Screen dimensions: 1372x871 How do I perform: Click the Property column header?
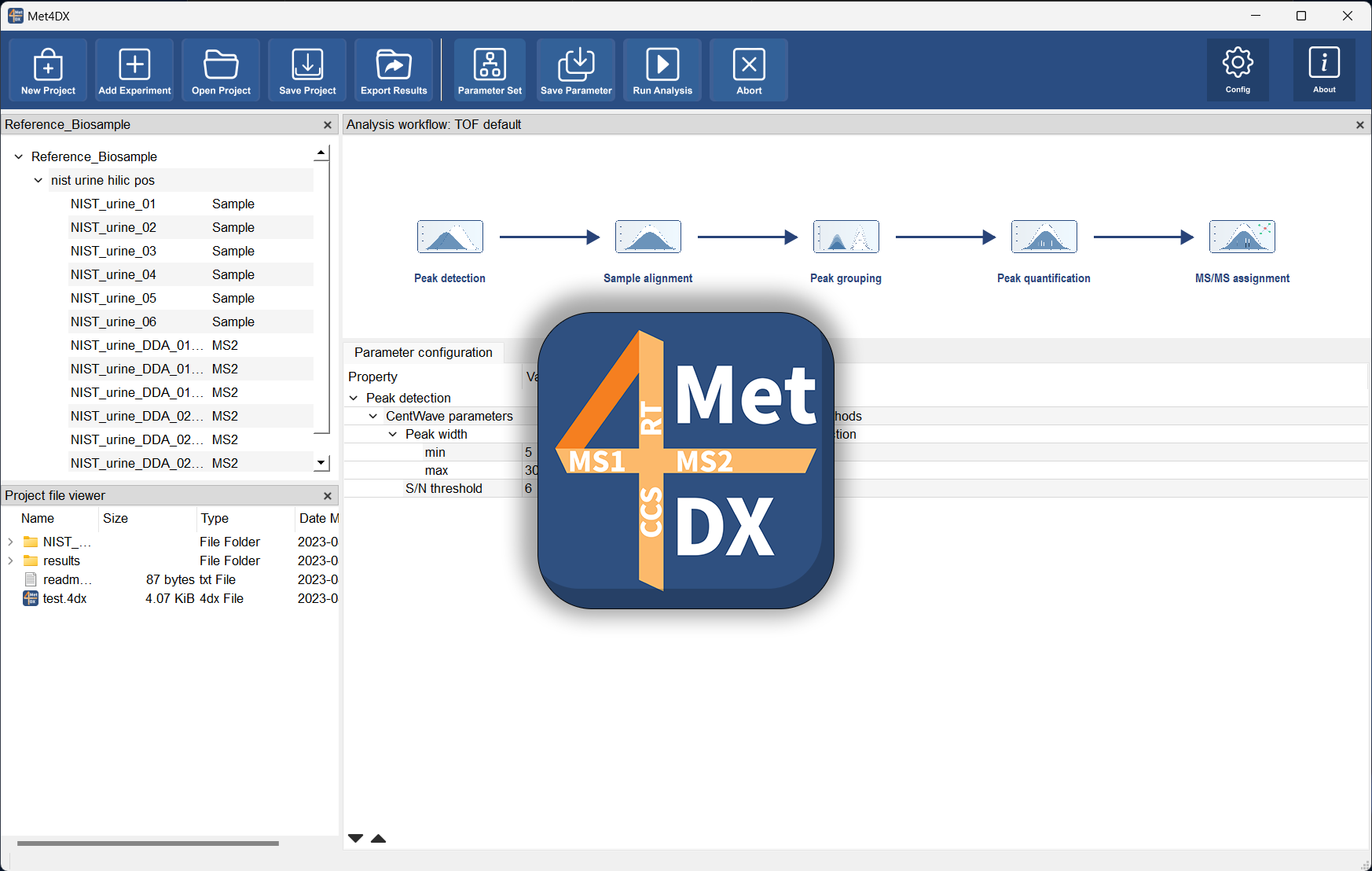(433, 377)
